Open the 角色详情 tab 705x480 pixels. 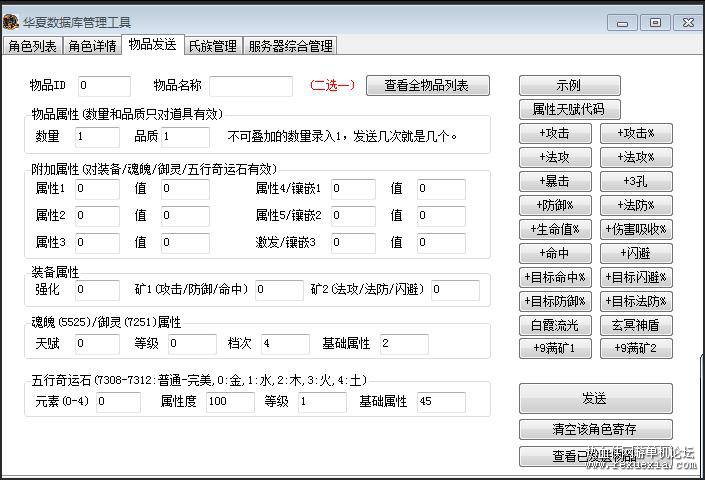92,46
